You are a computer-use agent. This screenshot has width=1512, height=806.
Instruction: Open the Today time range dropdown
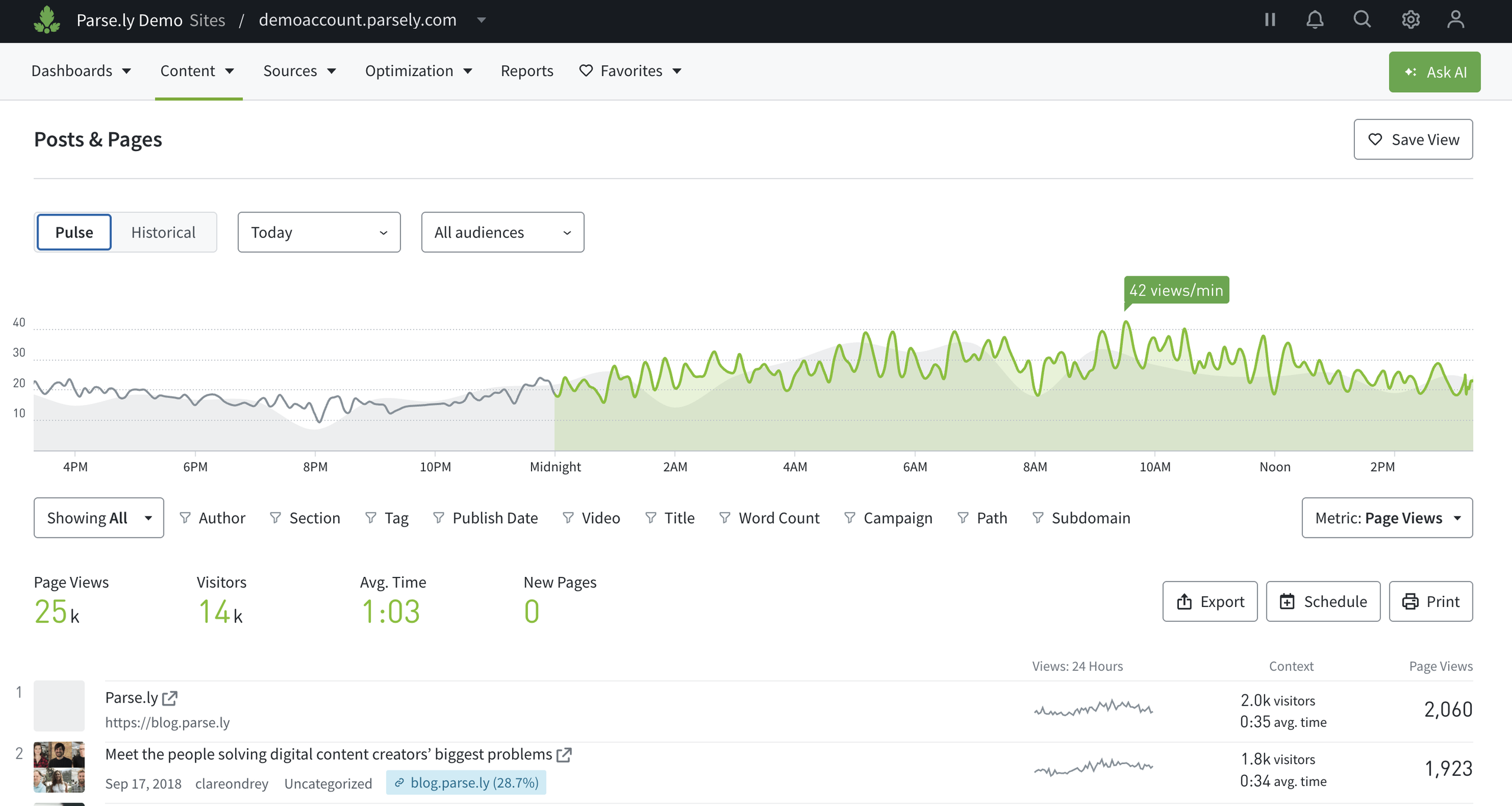click(319, 232)
